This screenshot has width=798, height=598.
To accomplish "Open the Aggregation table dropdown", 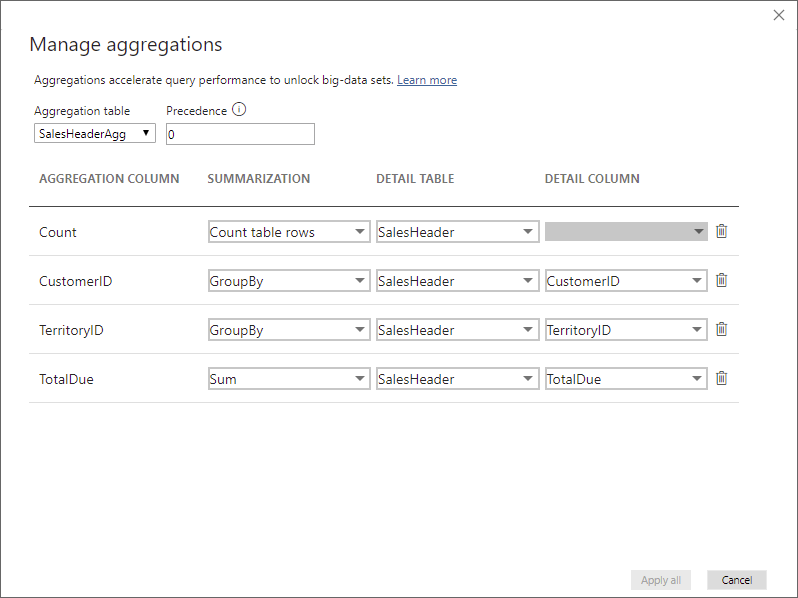I will (x=95, y=133).
